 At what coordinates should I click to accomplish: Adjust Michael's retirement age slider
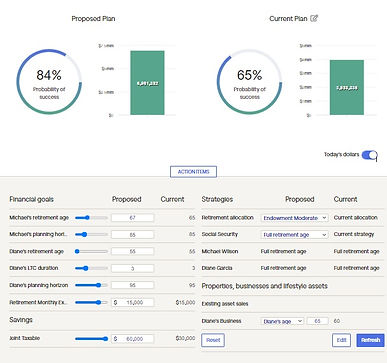click(x=91, y=218)
